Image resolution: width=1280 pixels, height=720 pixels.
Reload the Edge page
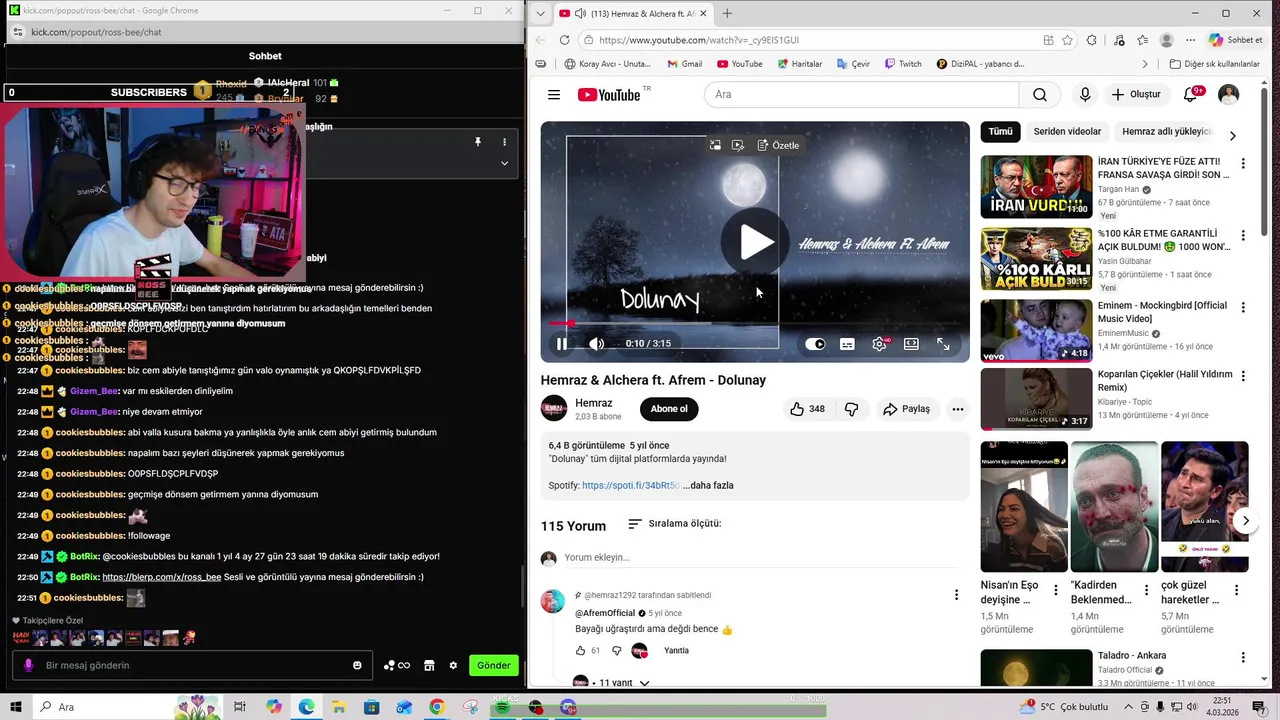pos(564,40)
